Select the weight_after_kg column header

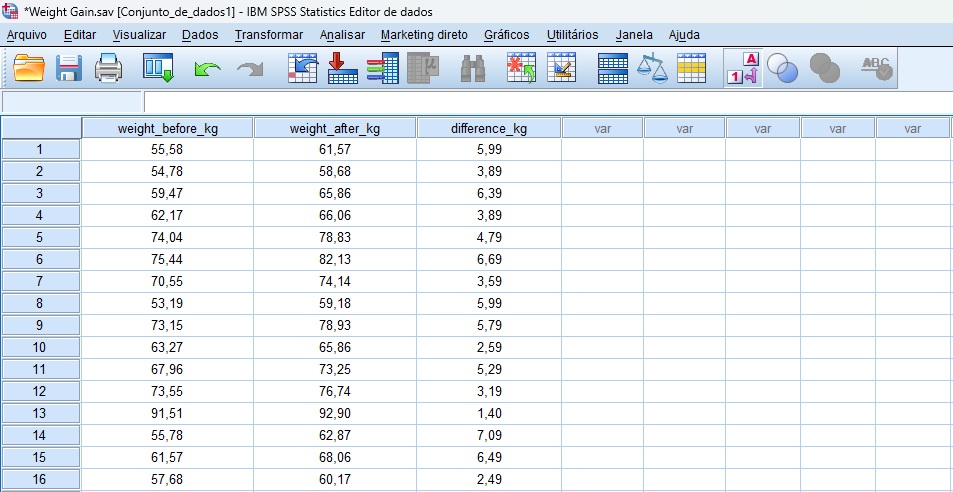click(335, 128)
